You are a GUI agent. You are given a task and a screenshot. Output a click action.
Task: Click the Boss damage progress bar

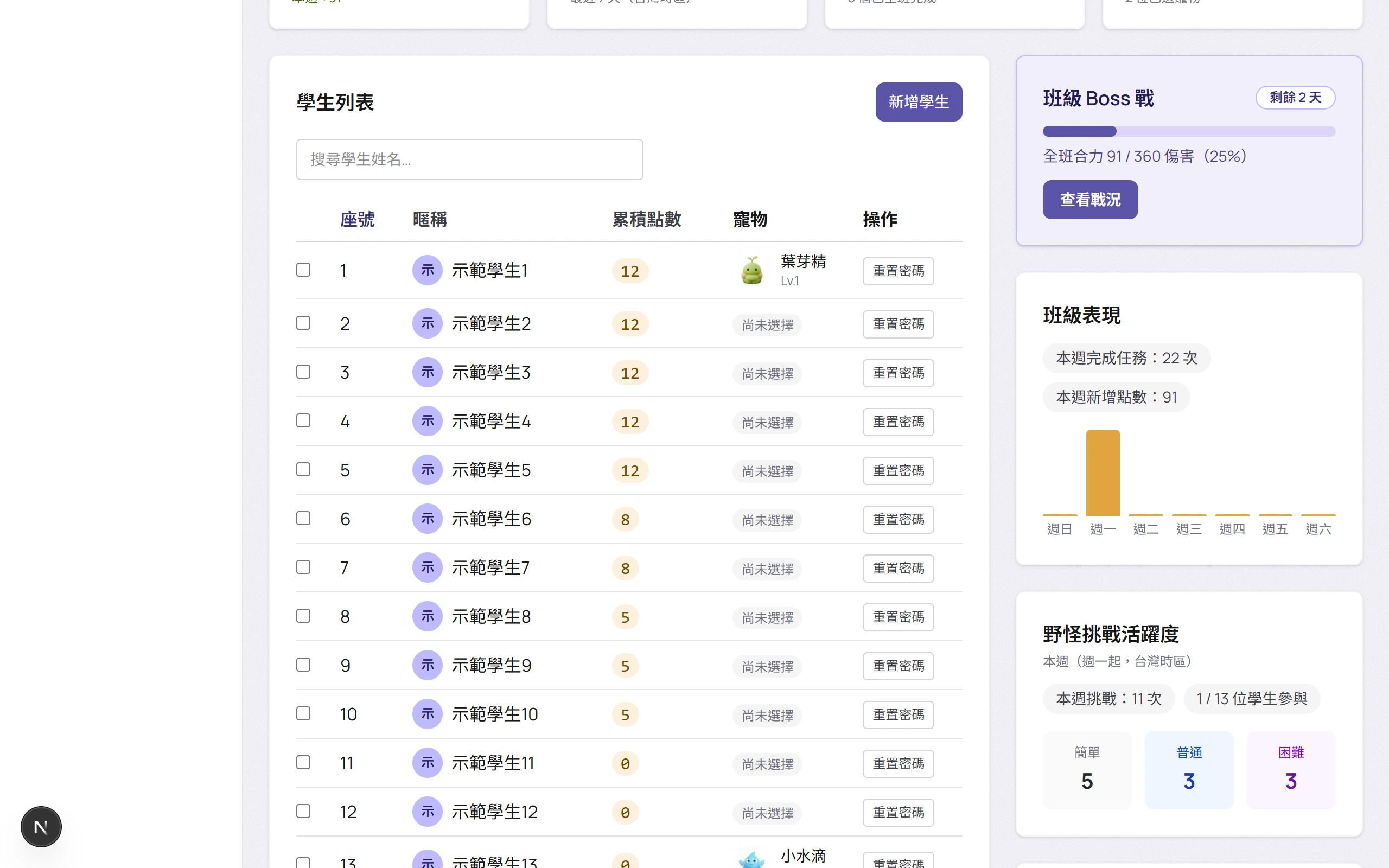click(1189, 131)
